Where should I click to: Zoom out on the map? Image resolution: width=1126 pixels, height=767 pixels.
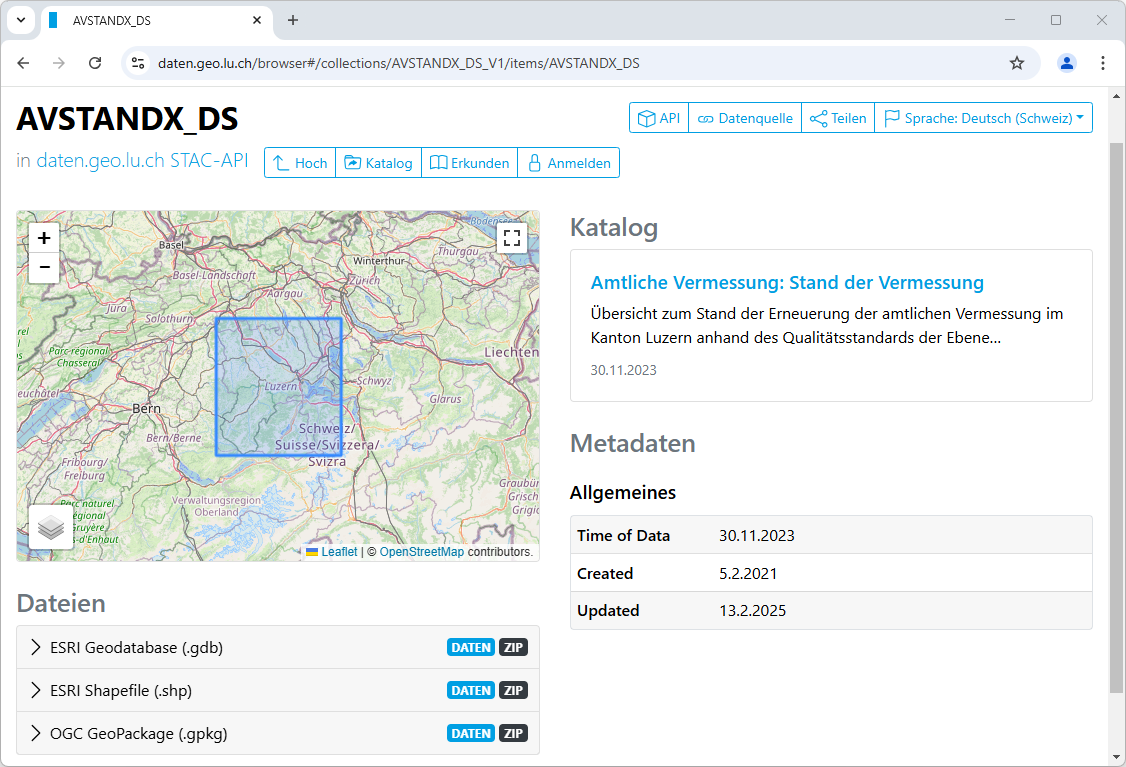(x=44, y=267)
